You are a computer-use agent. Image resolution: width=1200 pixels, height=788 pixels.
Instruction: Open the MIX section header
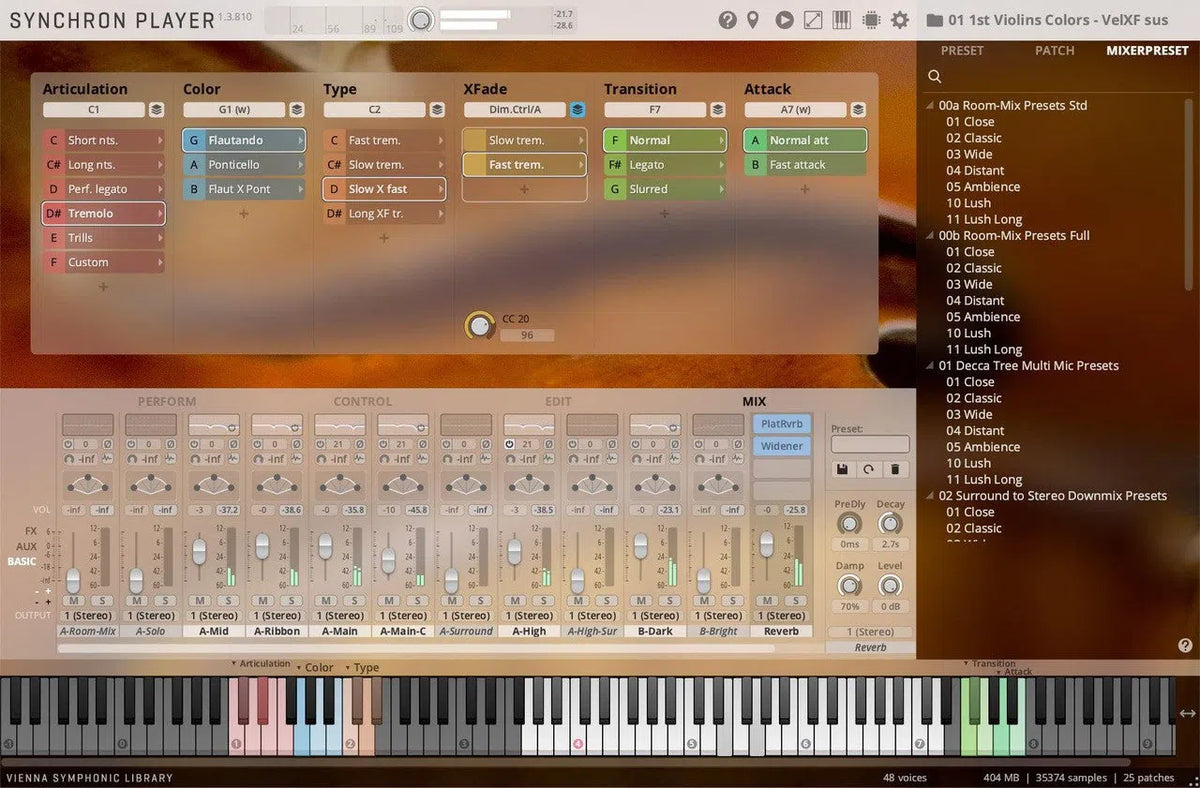(x=753, y=401)
